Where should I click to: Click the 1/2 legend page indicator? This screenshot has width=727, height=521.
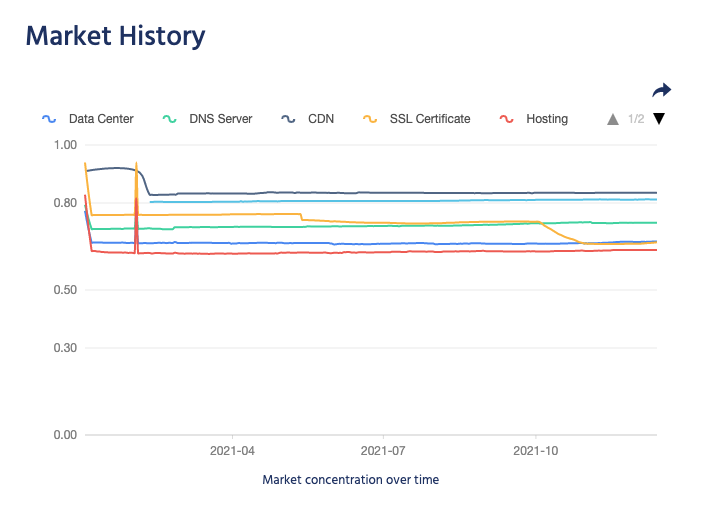[x=636, y=119]
